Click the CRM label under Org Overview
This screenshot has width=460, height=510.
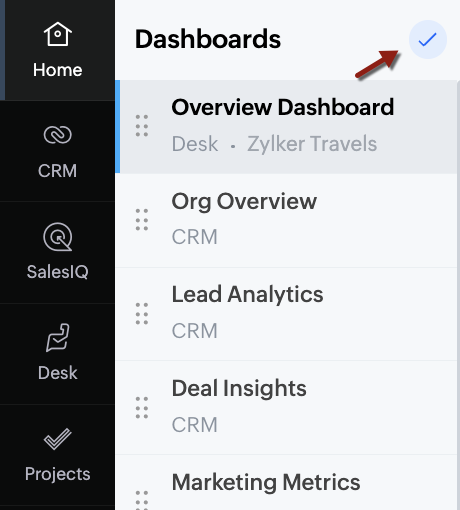[194, 237]
